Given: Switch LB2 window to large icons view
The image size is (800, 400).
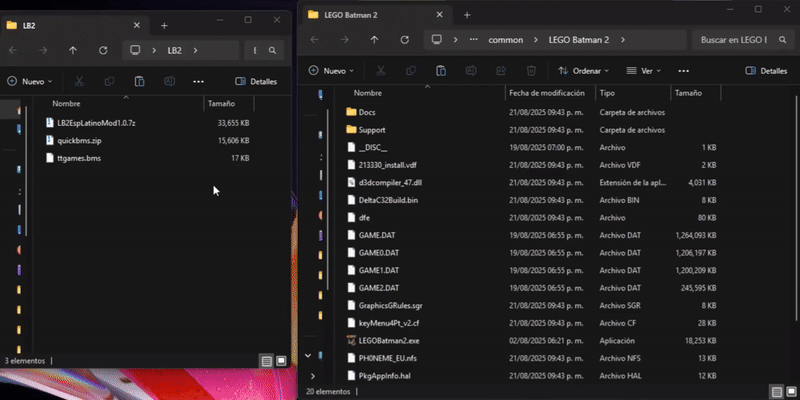Looking at the screenshot, I should click(281, 361).
